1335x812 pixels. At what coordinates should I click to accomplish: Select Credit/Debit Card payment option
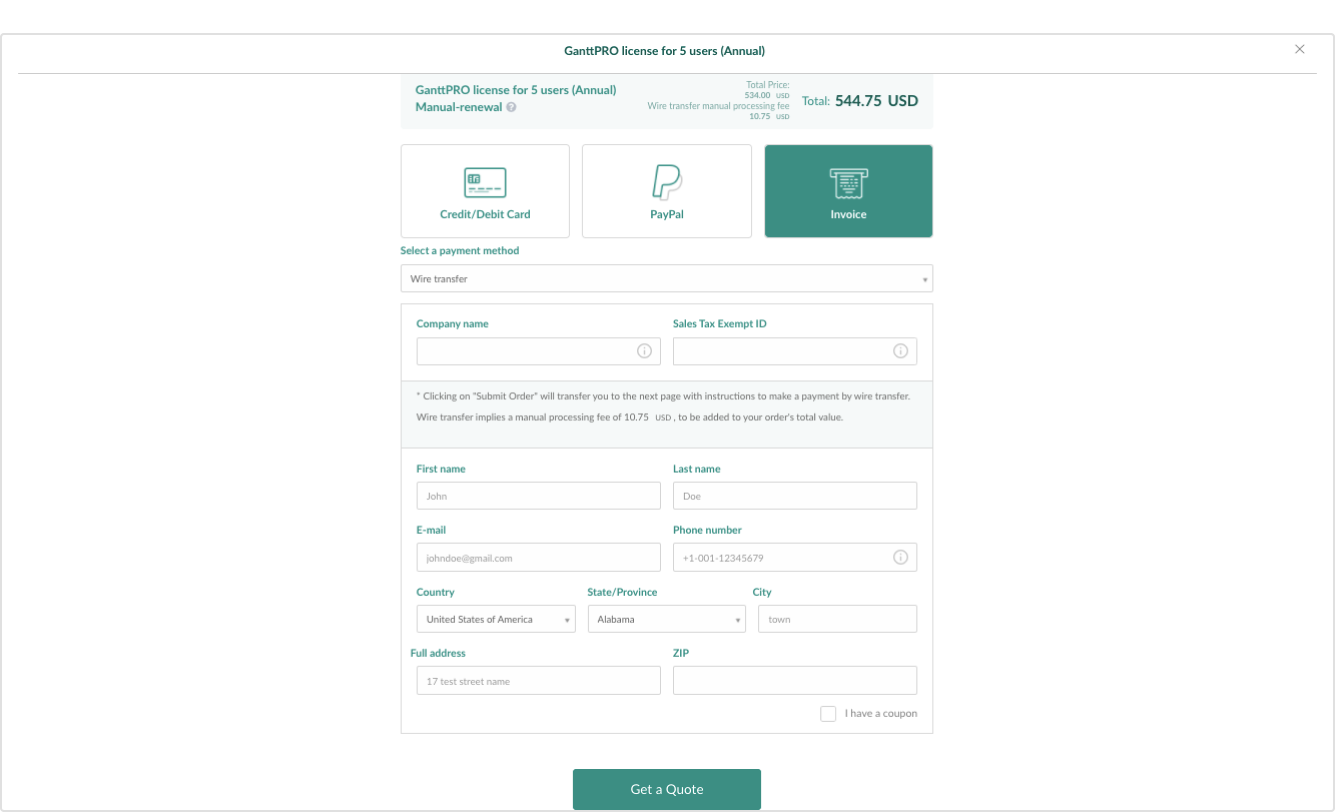[x=485, y=191]
